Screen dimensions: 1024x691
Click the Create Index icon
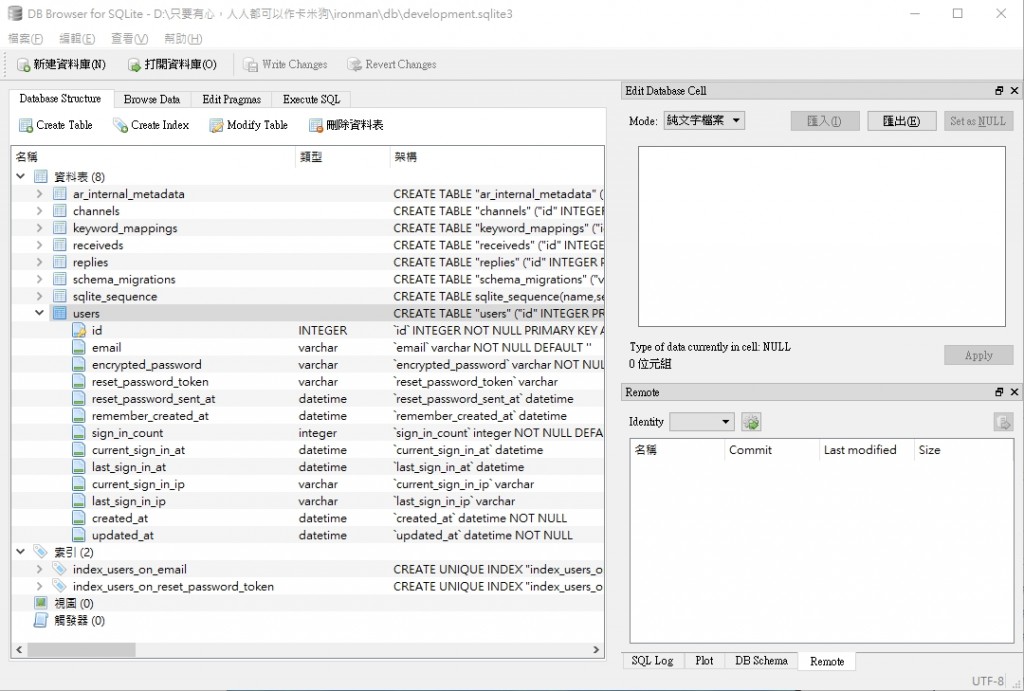[120, 125]
